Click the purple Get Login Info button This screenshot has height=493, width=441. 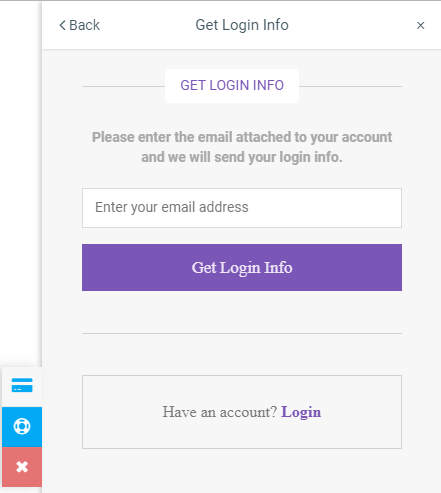pyautogui.click(x=242, y=267)
